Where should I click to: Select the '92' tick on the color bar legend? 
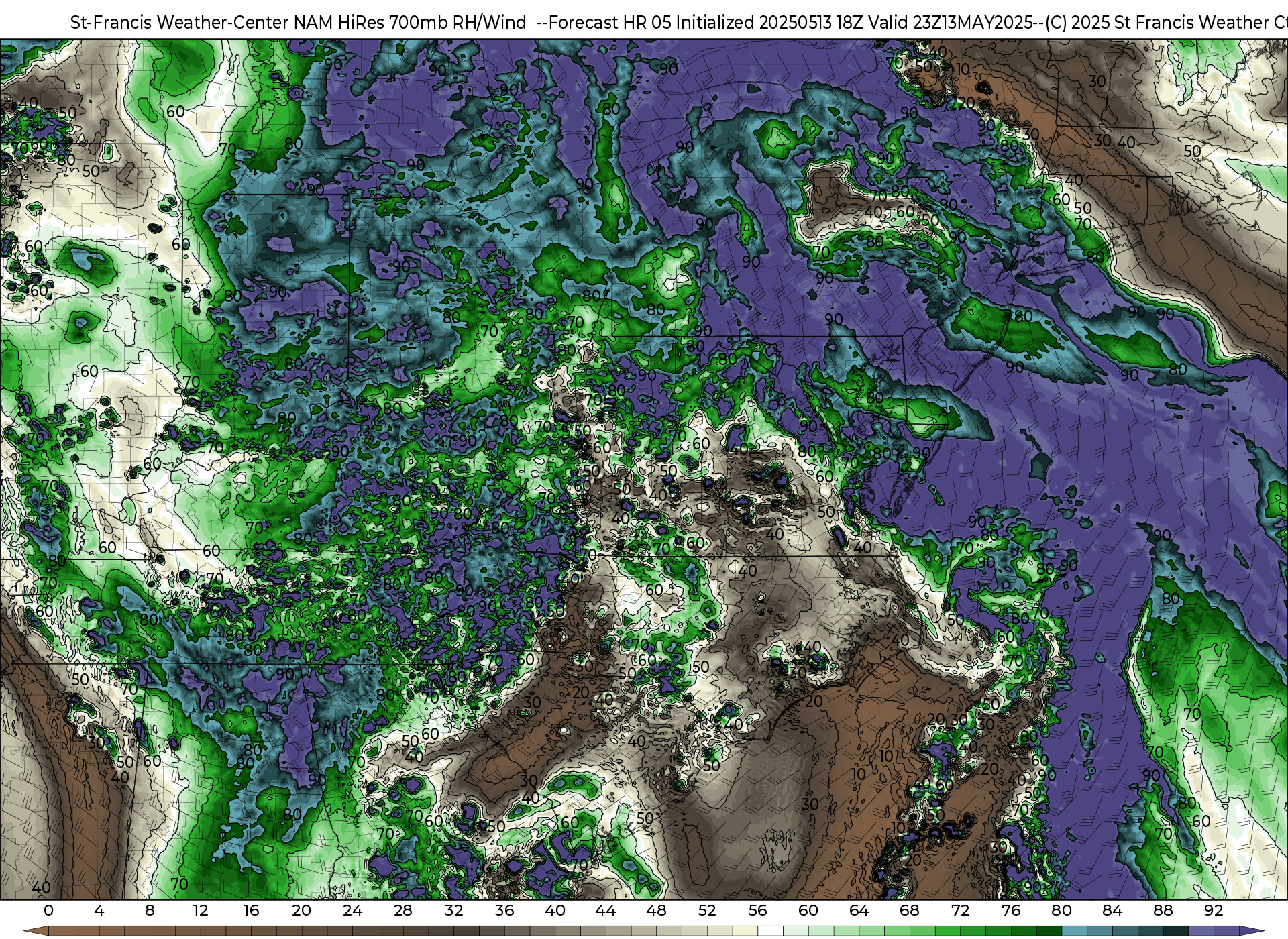pyautogui.click(x=1214, y=910)
